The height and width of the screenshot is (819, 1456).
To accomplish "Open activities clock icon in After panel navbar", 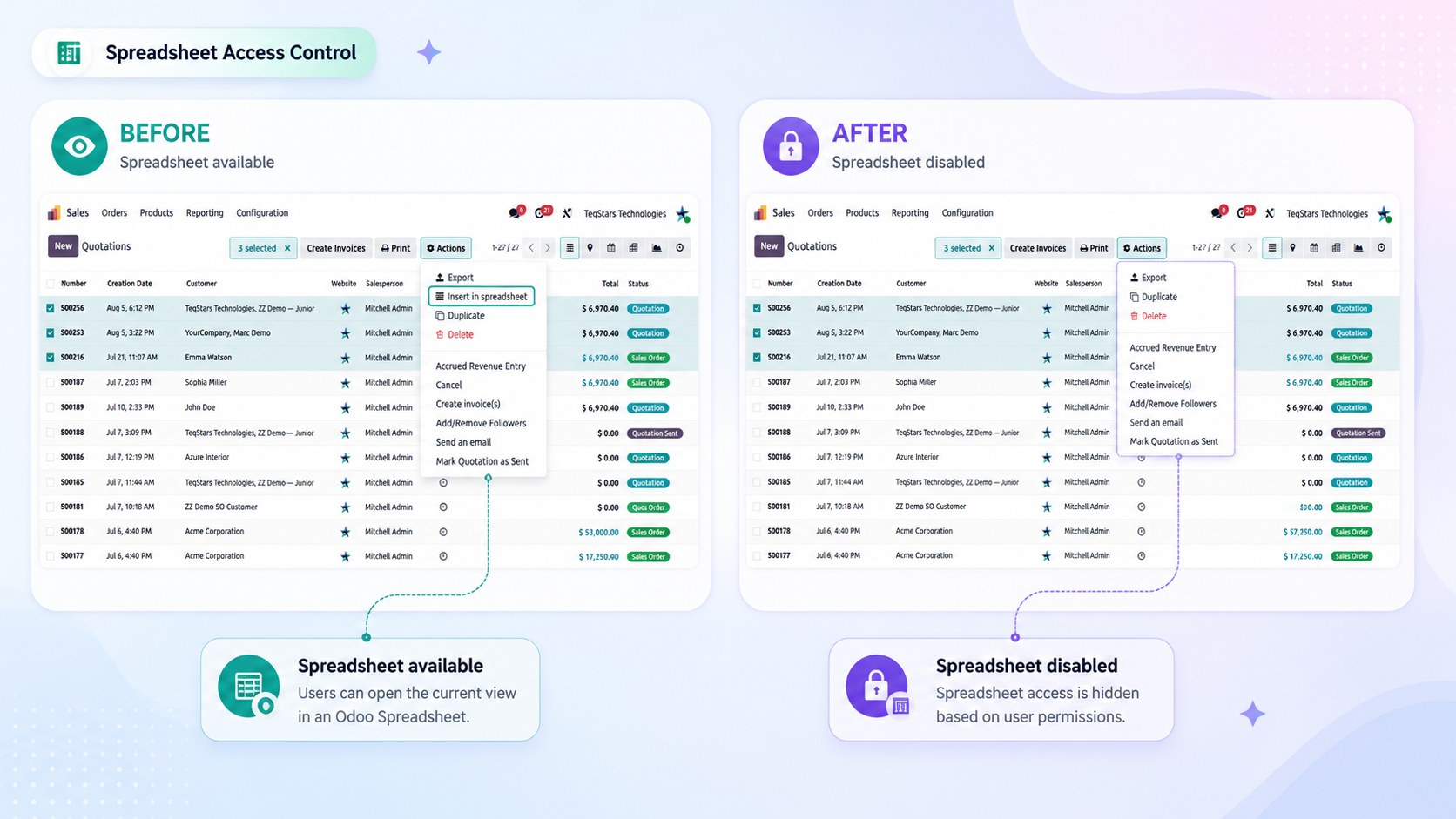I will (1245, 212).
